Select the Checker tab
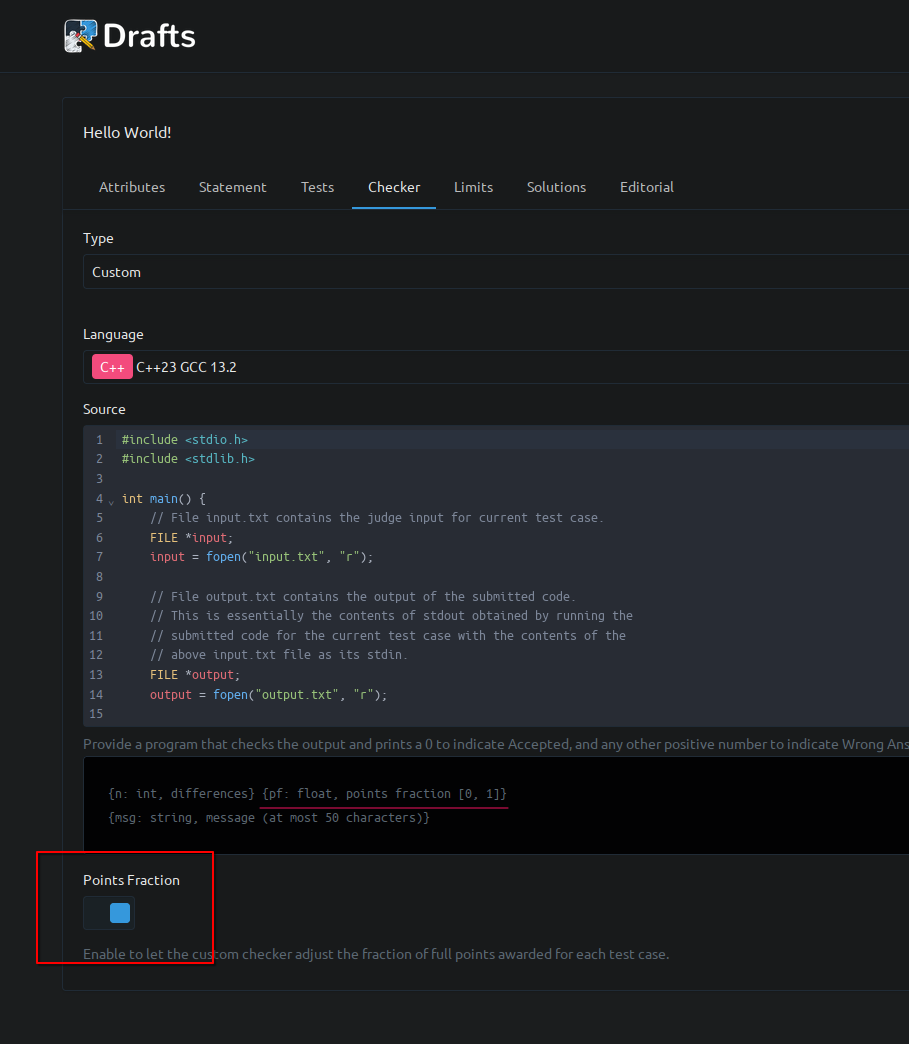This screenshot has width=909, height=1044. [394, 187]
